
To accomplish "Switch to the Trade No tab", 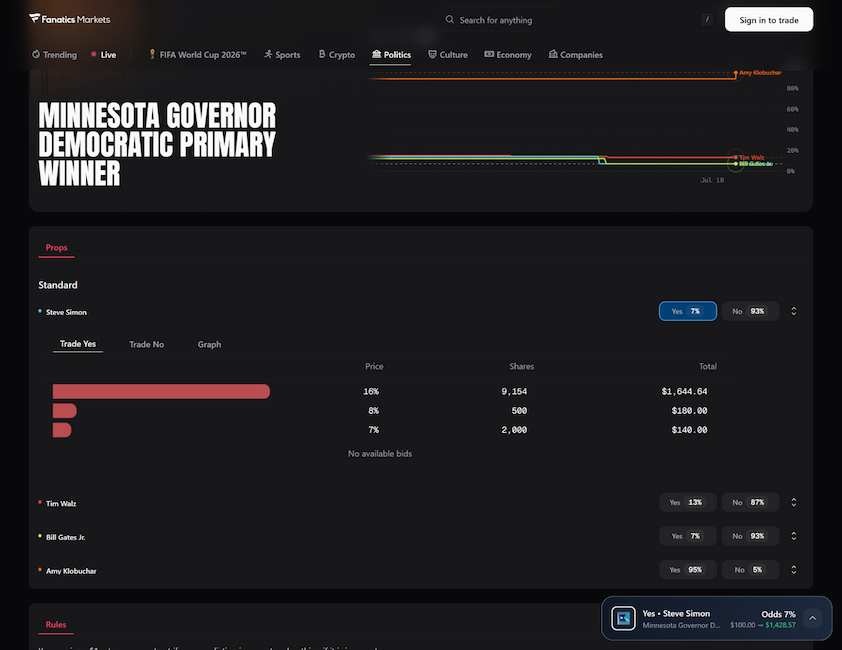I will click(147, 344).
